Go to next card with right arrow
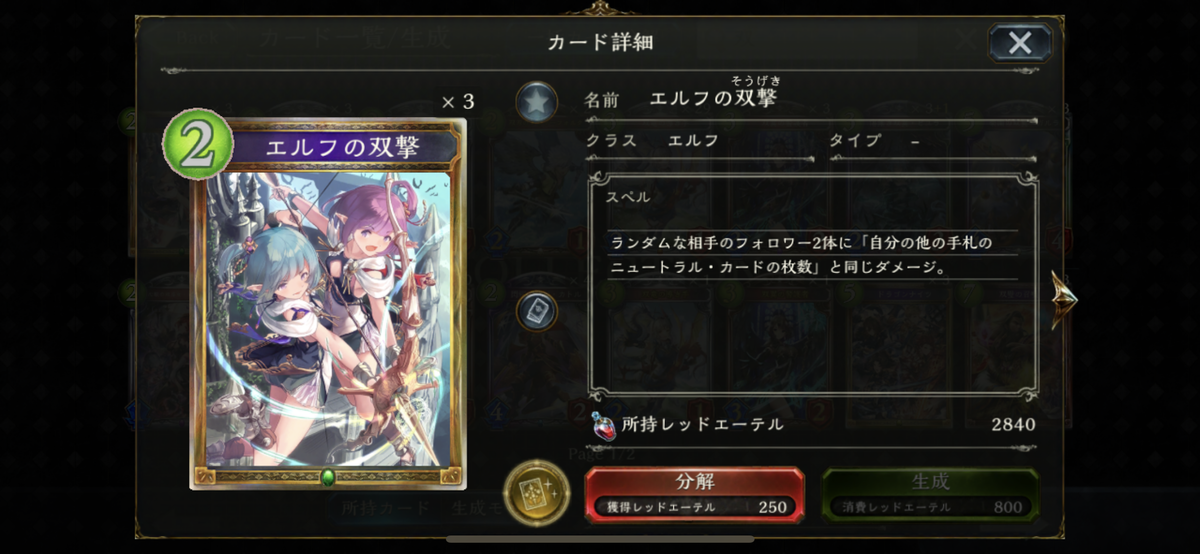1200x554 pixels. click(1063, 299)
